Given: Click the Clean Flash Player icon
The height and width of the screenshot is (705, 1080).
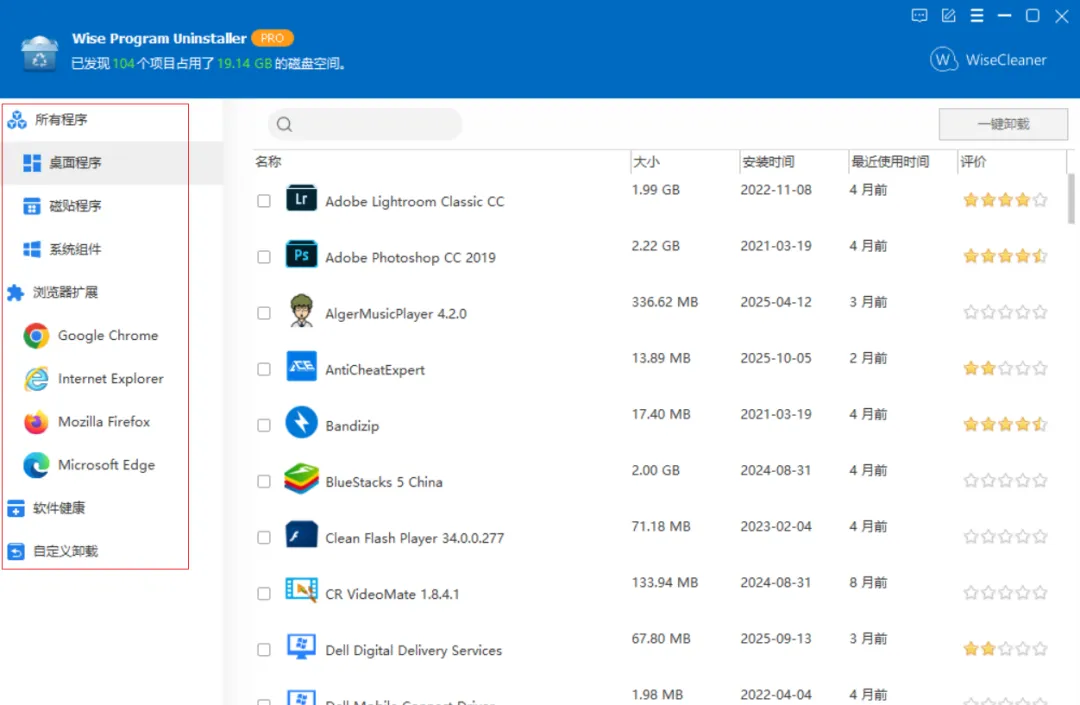Looking at the screenshot, I should 301,535.
